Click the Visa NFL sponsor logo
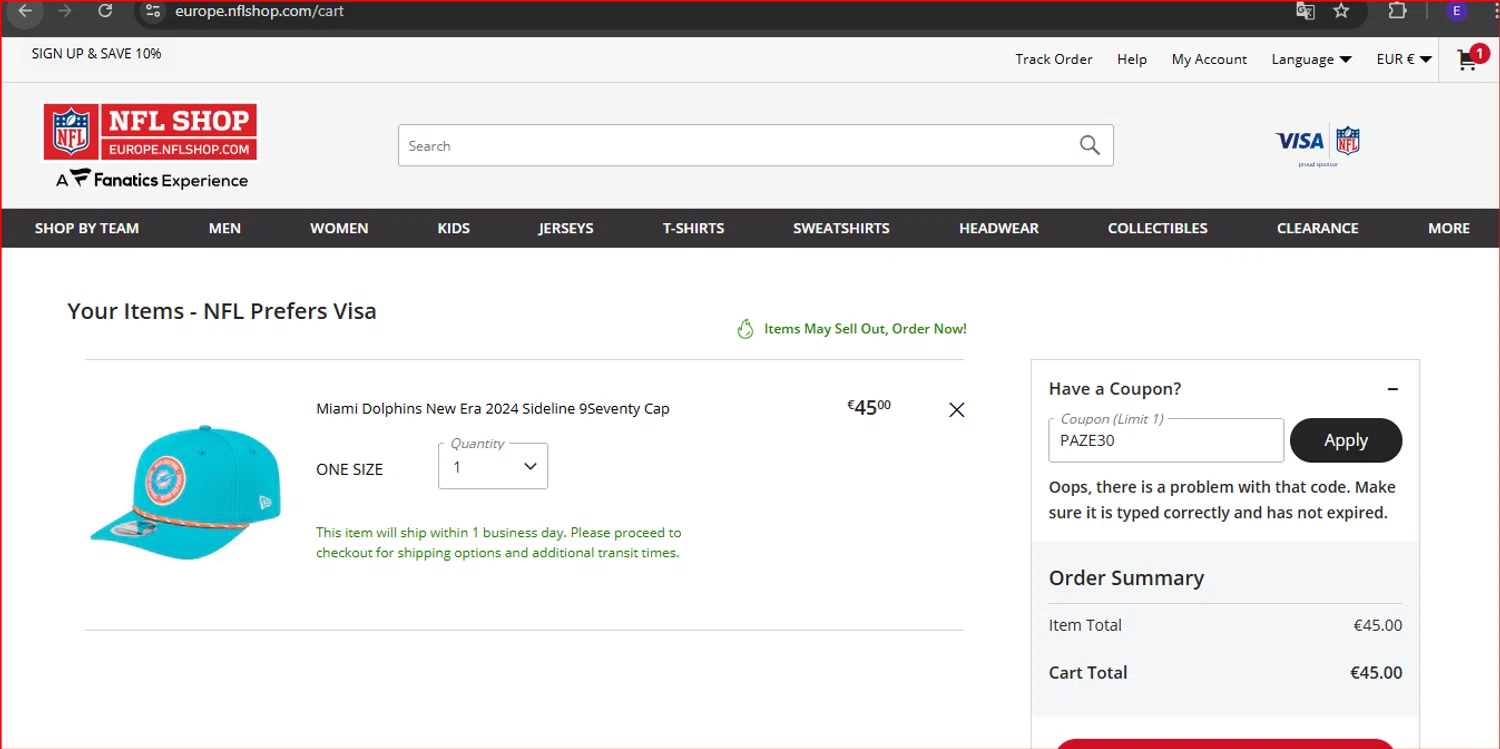Image resolution: width=1500 pixels, height=749 pixels. click(1318, 145)
